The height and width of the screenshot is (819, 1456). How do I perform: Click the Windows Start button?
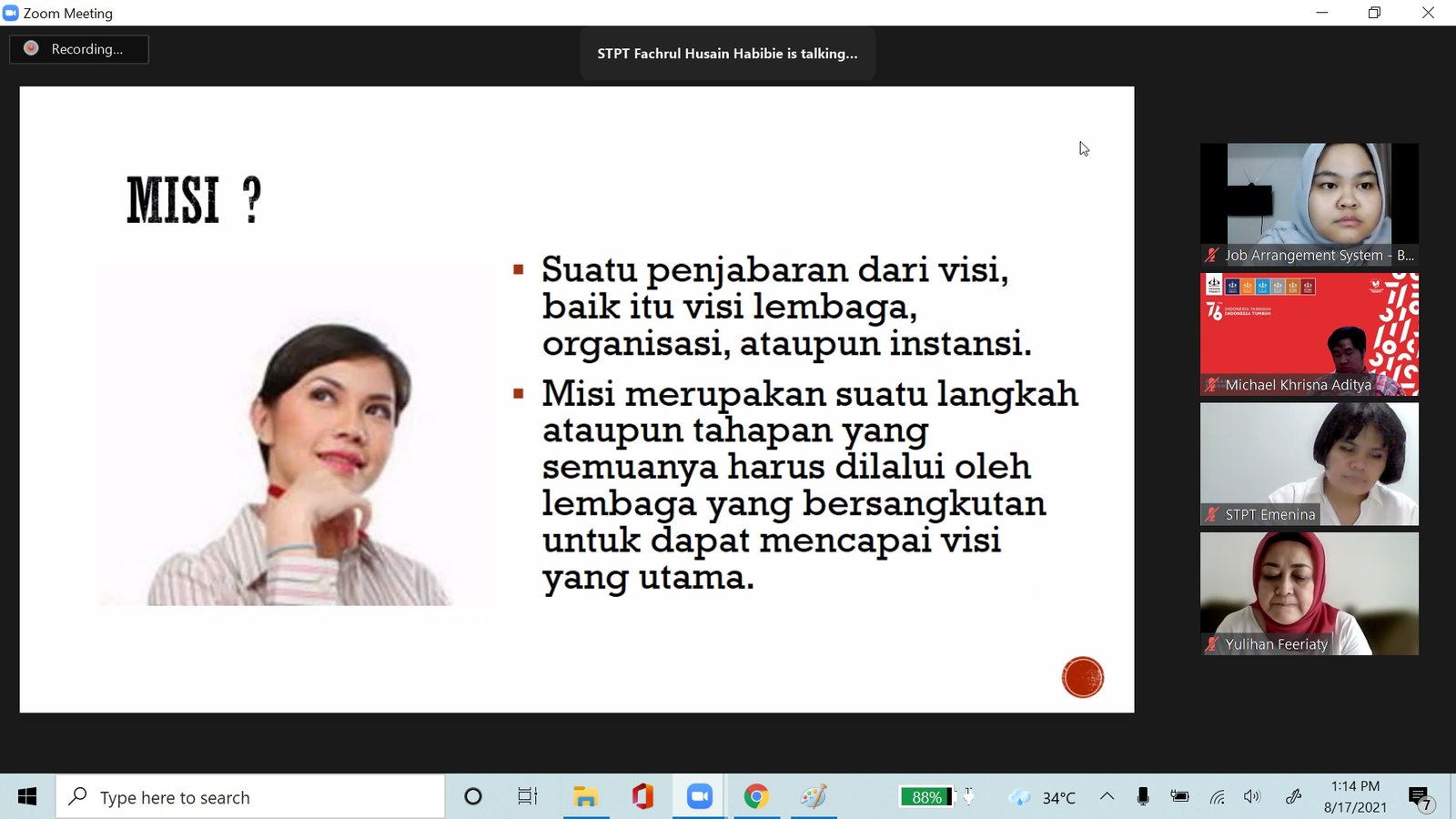pos(27,797)
